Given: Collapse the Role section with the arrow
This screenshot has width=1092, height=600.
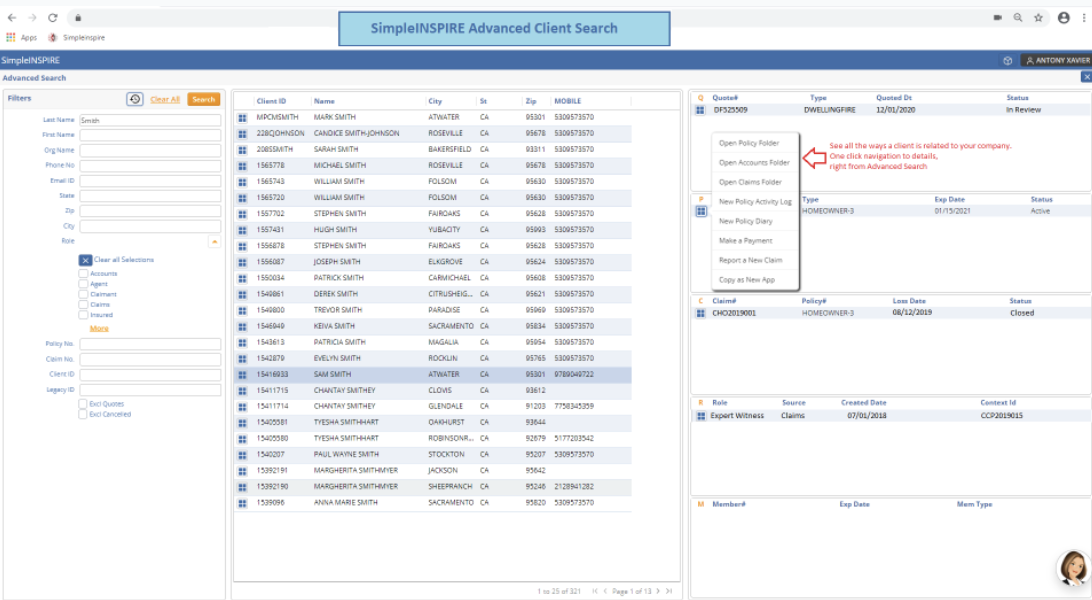Looking at the screenshot, I should [x=214, y=242].
